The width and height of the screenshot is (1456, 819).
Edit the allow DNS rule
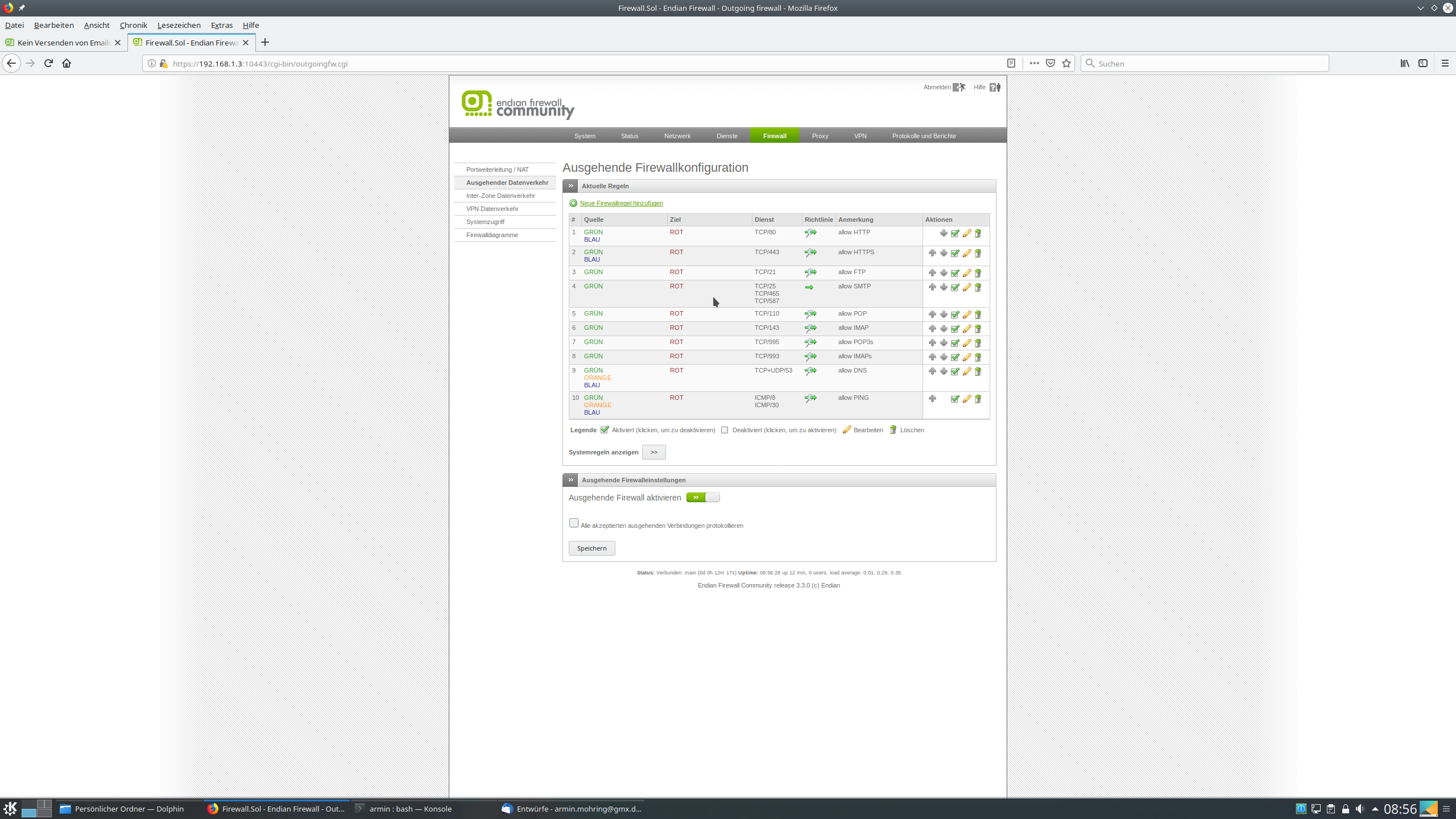(x=966, y=371)
